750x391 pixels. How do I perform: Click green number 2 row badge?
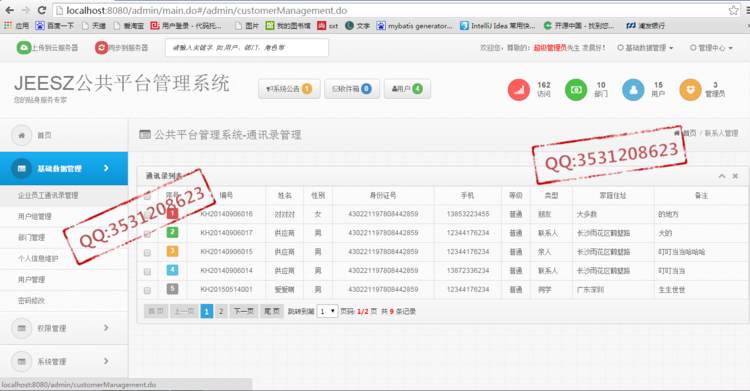click(172, 233)
